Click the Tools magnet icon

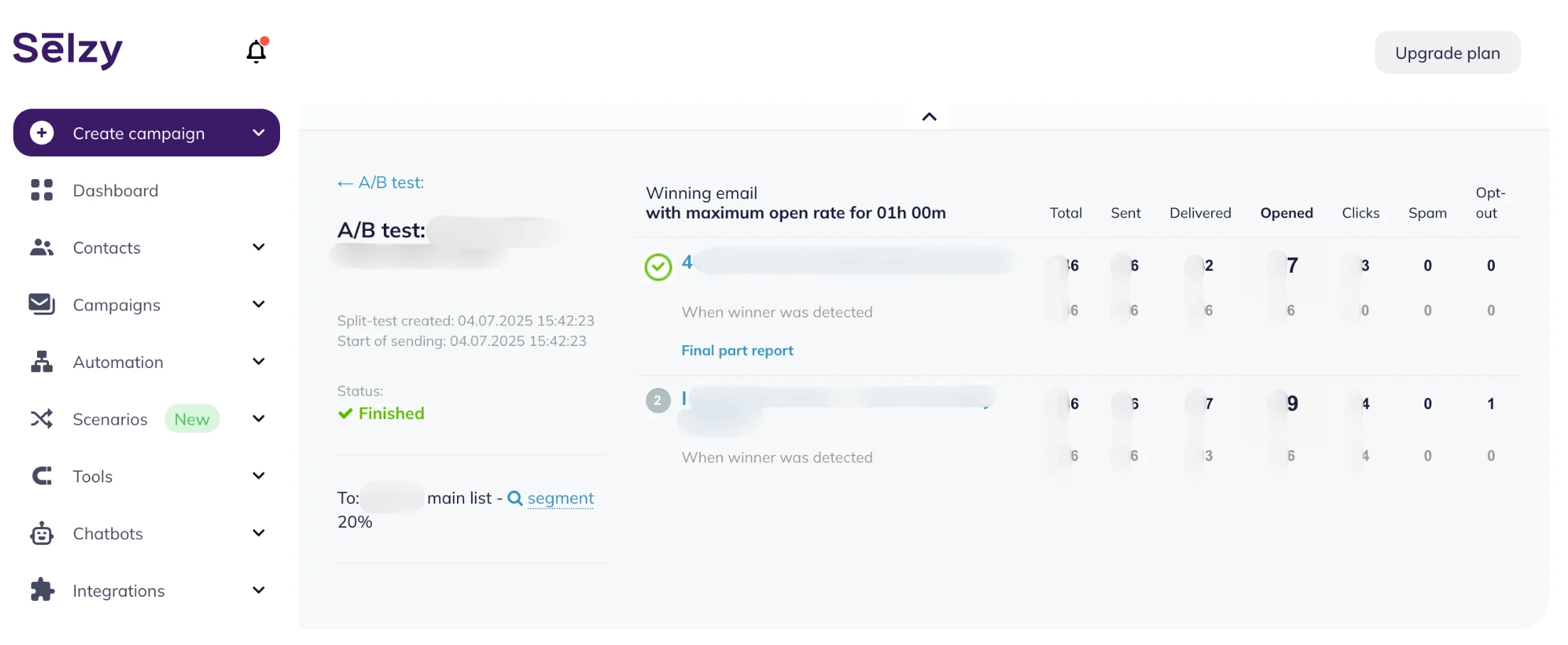click(x=41, y=476)
